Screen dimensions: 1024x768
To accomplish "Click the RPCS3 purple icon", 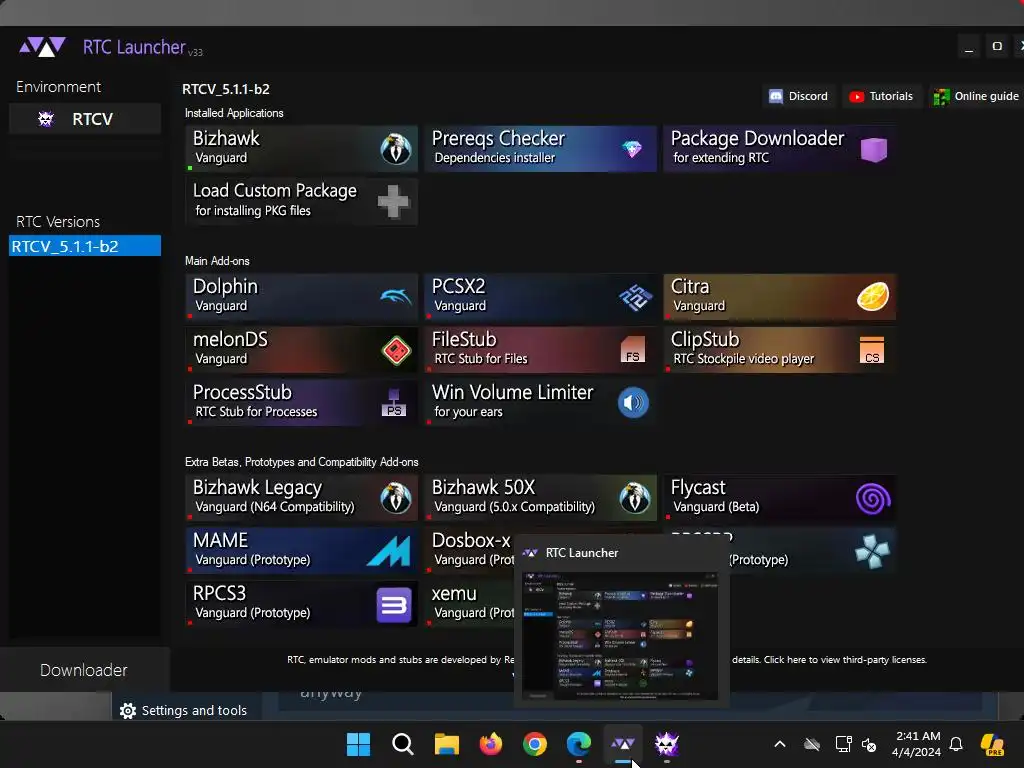I will (x=394, y=605).
